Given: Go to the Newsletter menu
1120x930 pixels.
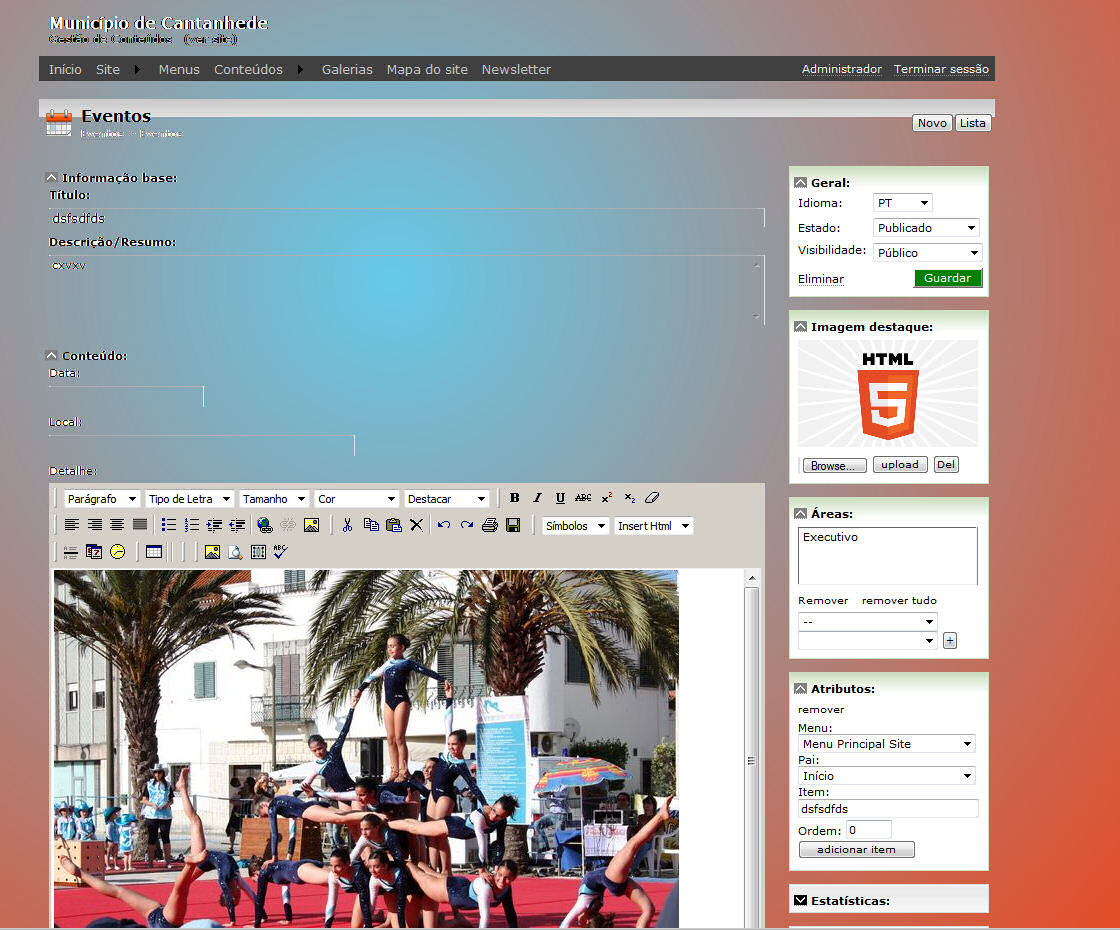Looking at the screenshot, I should (x=516, y=70).
